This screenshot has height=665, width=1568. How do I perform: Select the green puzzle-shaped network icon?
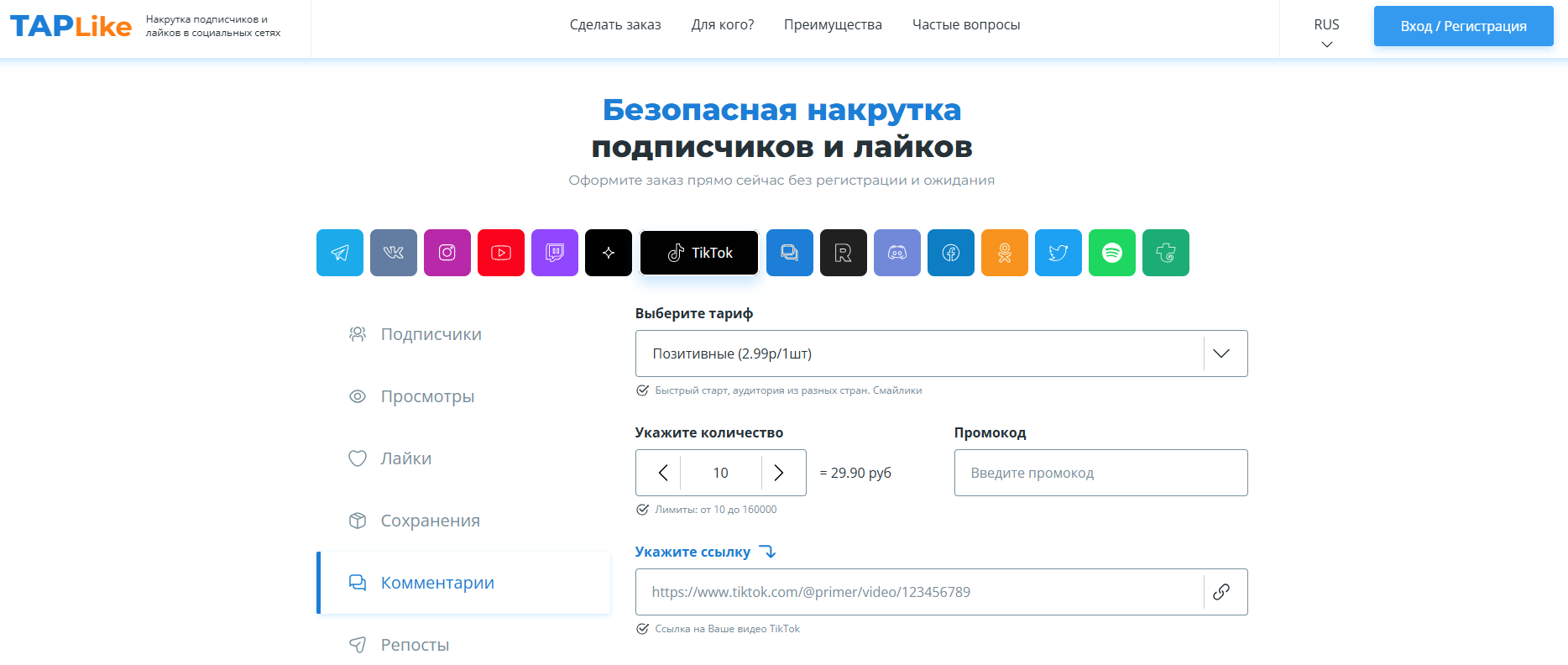click(x=1166, y=253)
